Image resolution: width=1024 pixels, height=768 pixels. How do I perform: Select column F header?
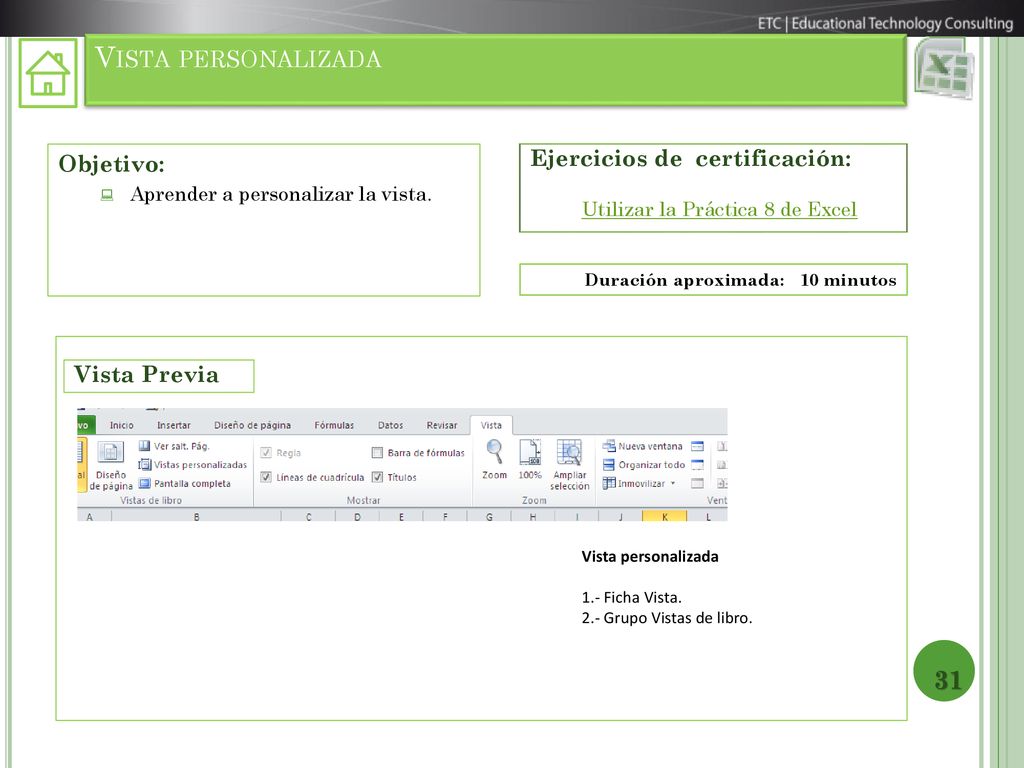pyautogui.click(x=445, y=517)
